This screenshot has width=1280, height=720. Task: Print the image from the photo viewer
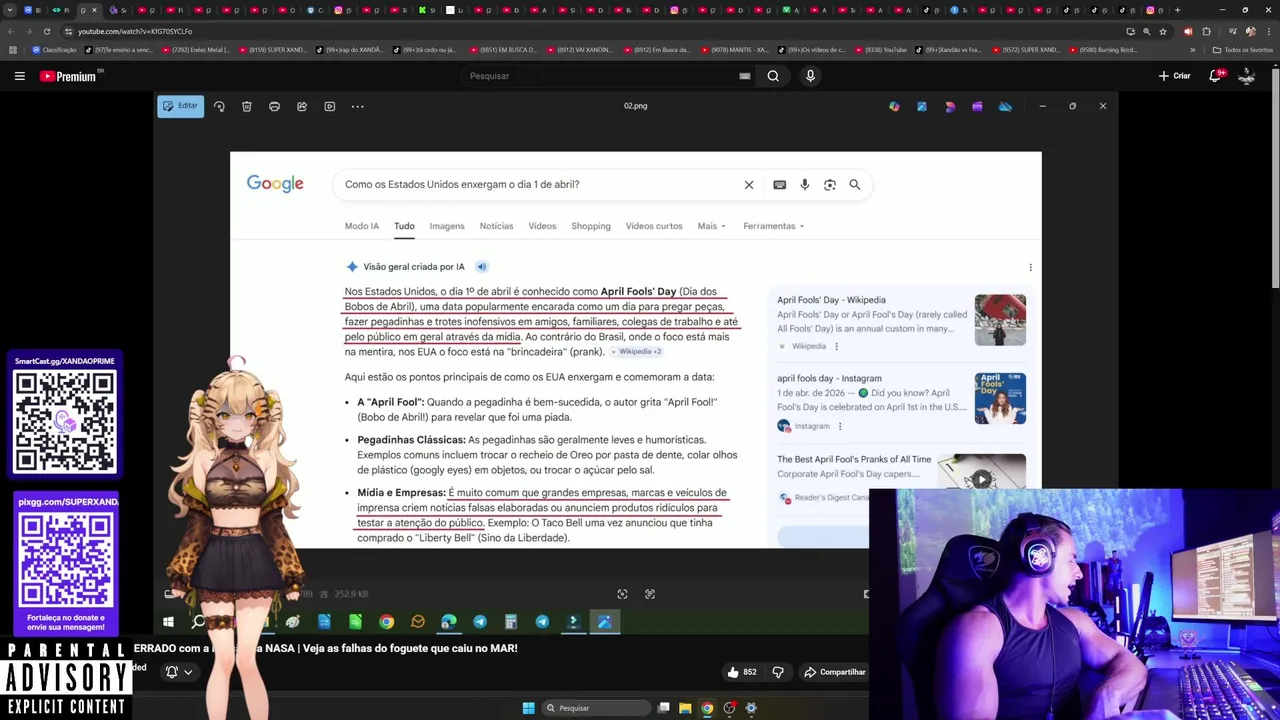tap(274, 106)
